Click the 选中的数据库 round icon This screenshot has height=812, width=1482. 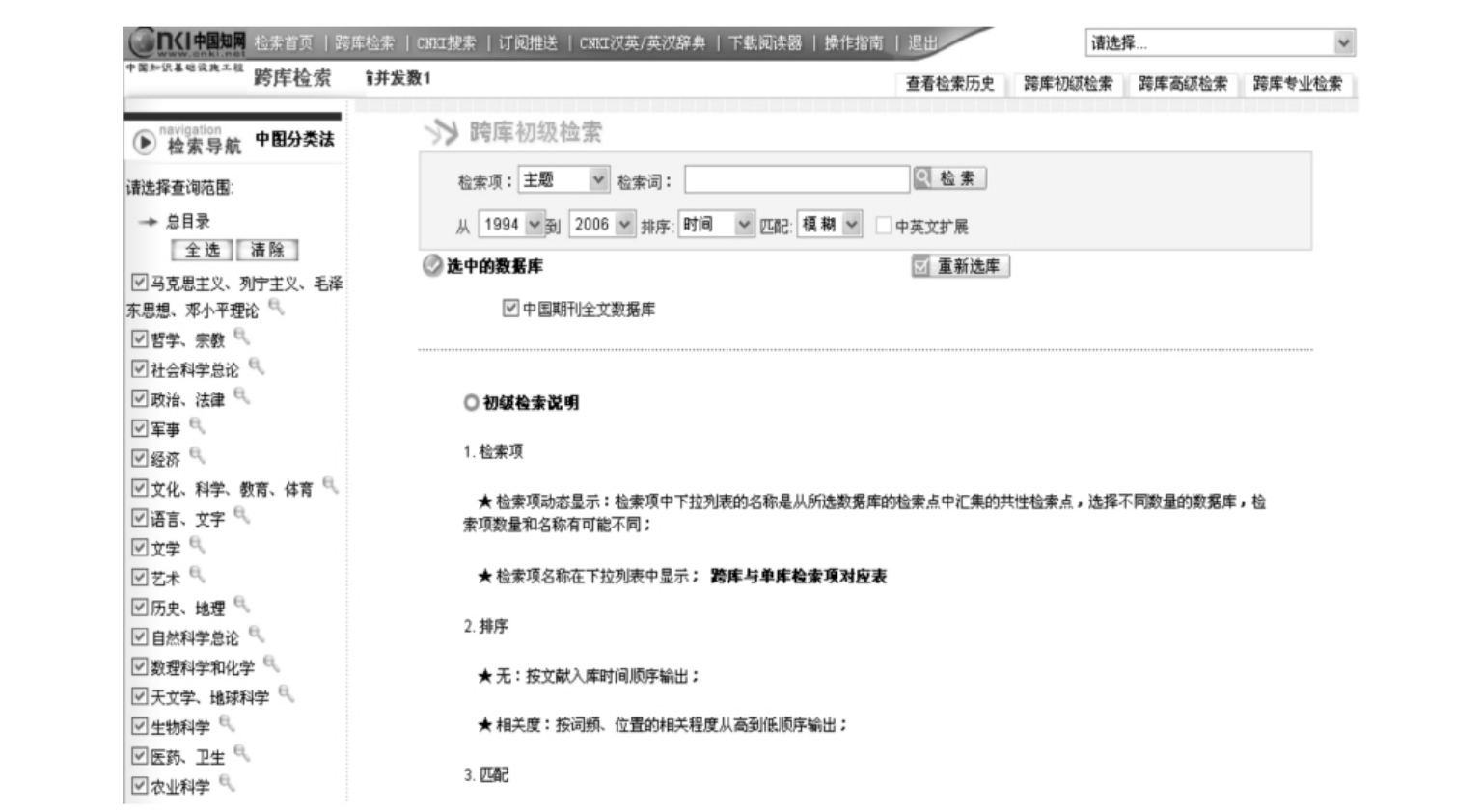click(x=432, y=266)
